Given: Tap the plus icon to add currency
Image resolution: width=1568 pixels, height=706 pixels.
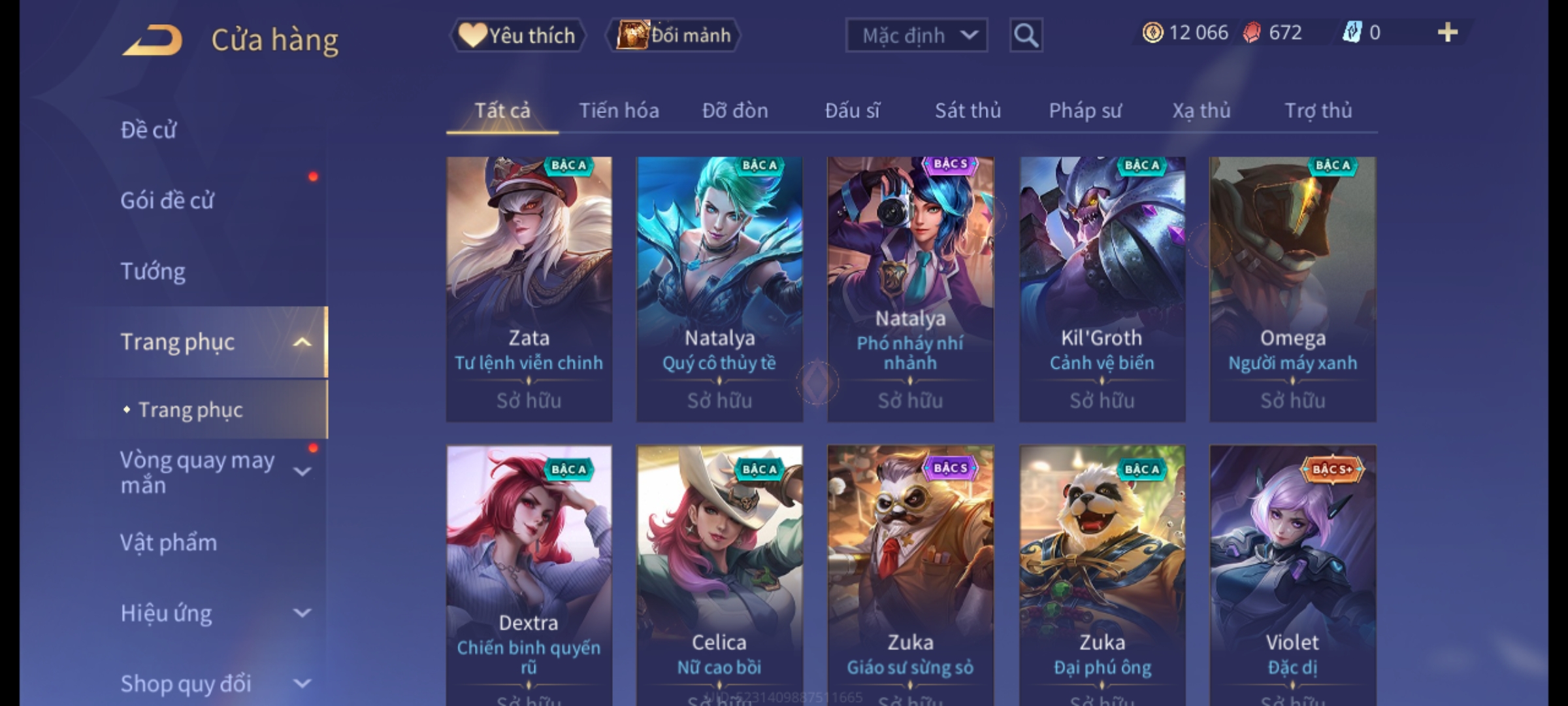Looking at the screenshot, I should 1448,33.
